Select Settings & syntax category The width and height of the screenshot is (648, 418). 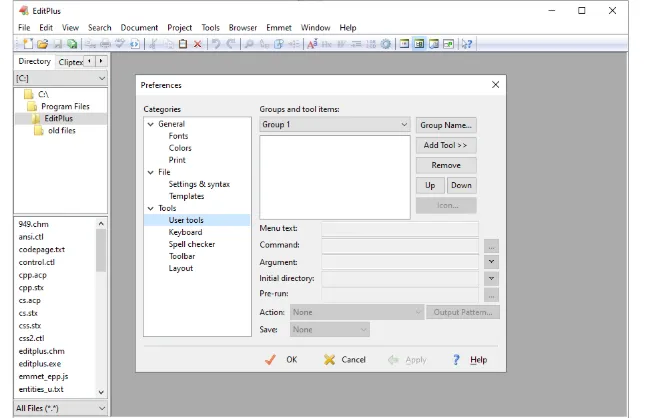point(199,184)
